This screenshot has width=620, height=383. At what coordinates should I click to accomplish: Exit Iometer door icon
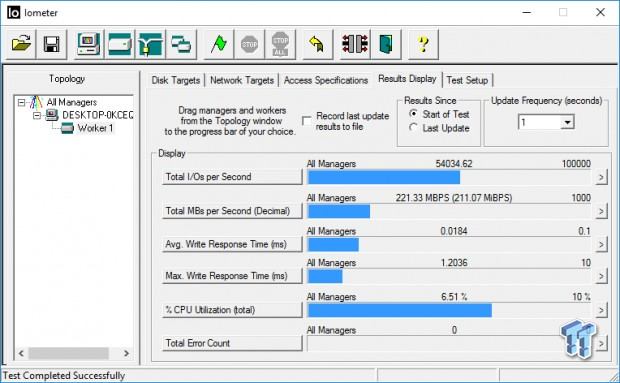point(386,44)
